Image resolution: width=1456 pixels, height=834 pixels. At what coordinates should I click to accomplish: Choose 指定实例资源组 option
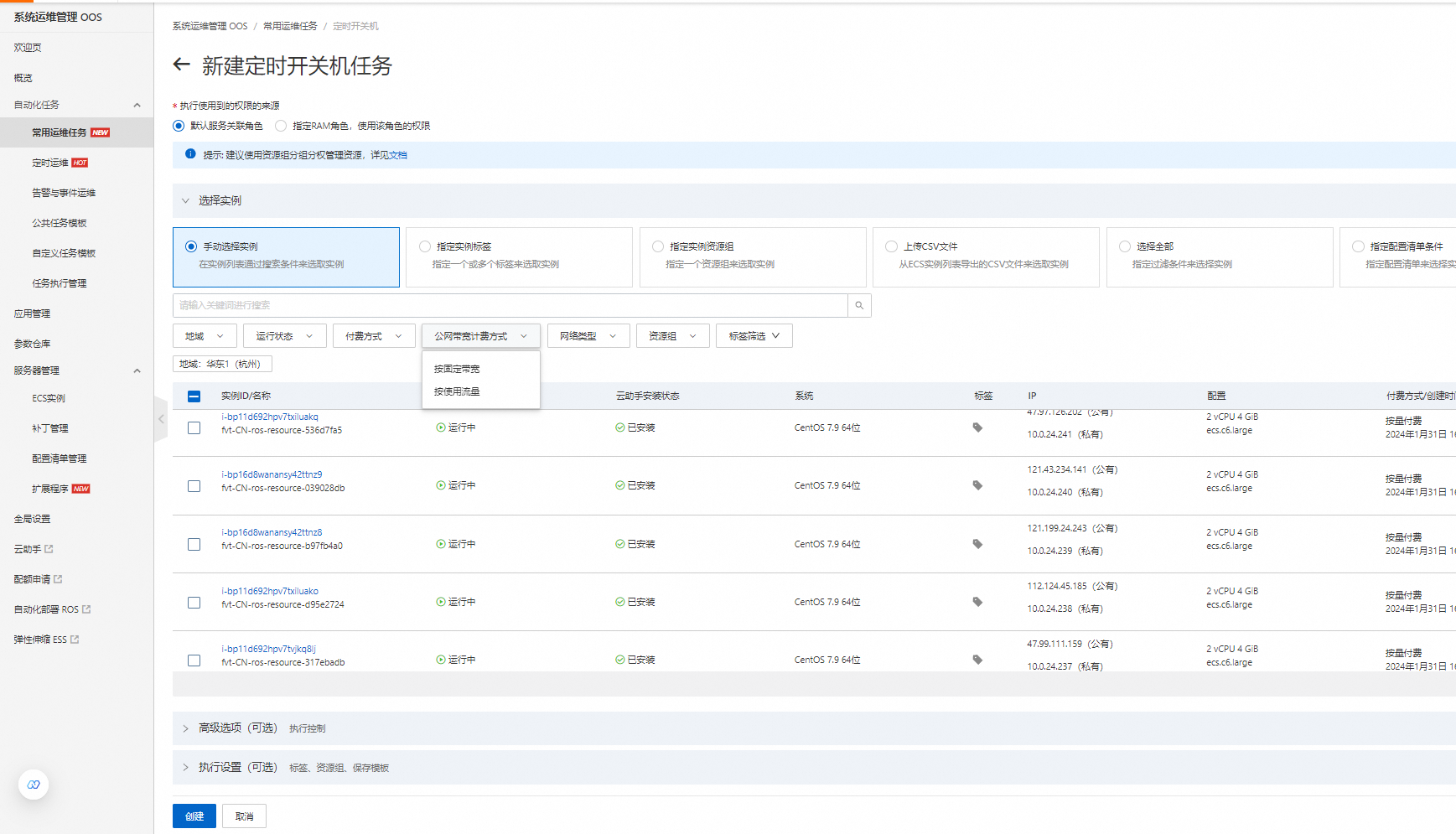(753, 257)
